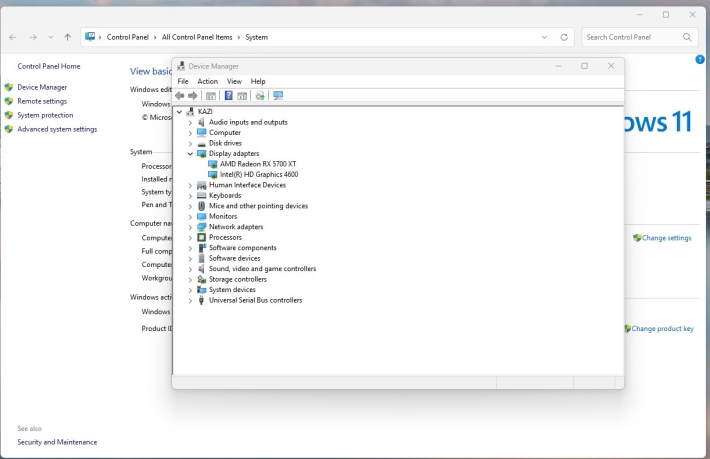Click the Audio inputs and outputs speaker icon

pyautogui.click(x=201, y=122)
